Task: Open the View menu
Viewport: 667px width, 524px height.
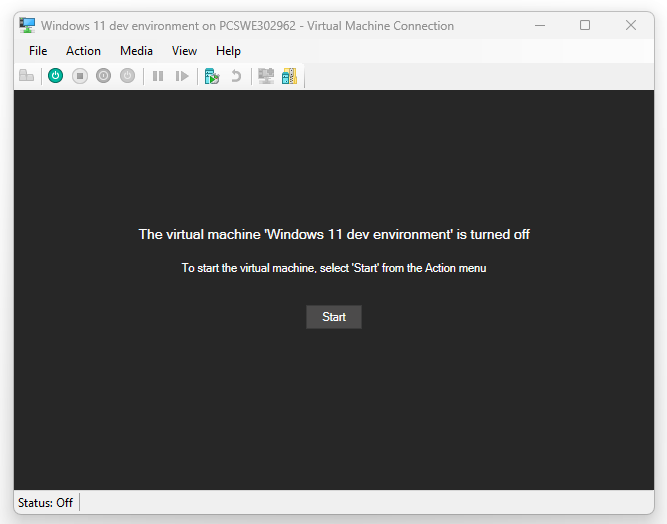Action: pyautogui.click(x=184, y=51)
